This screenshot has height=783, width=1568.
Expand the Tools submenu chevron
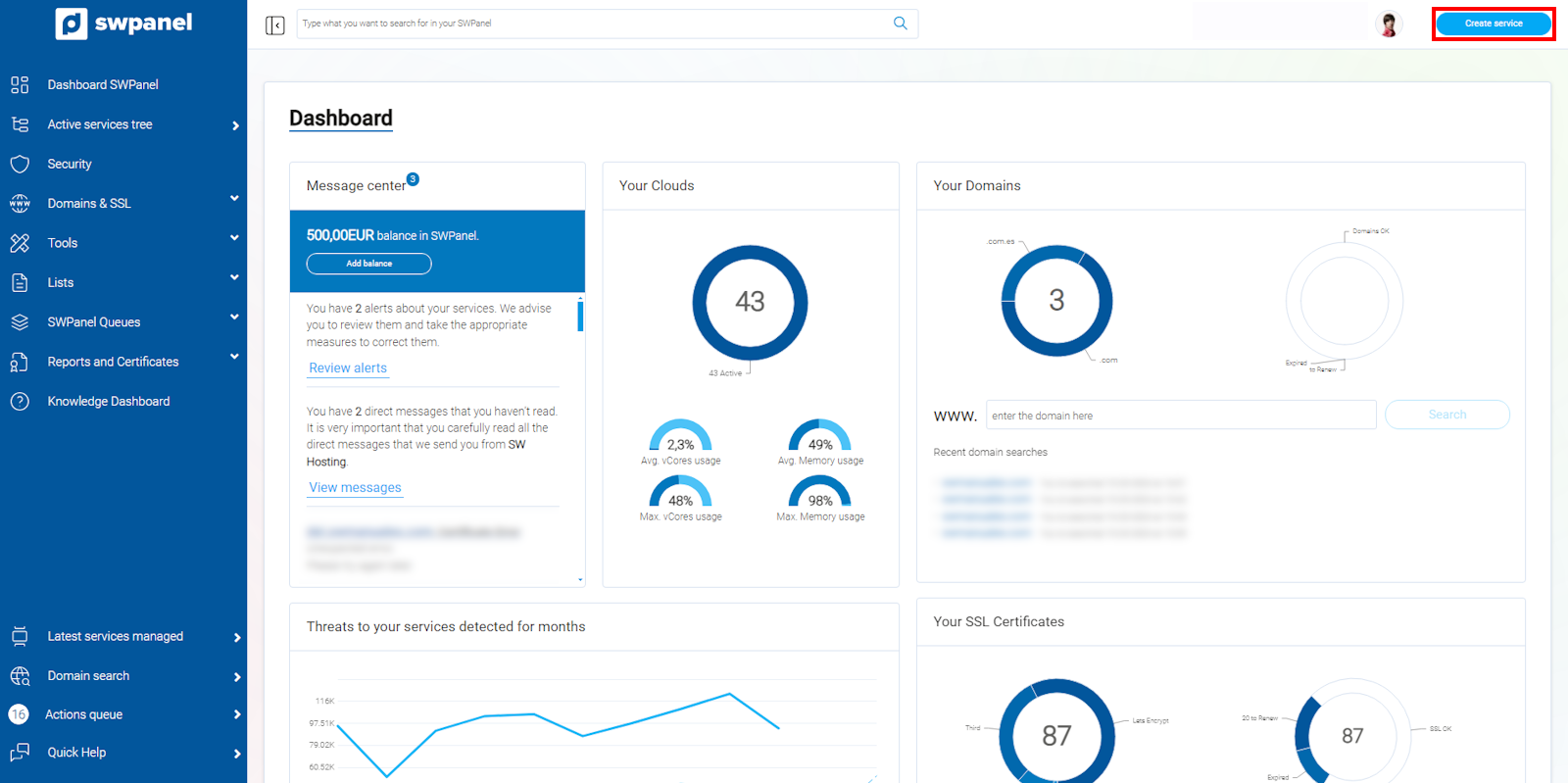click(x=234, y=238)
